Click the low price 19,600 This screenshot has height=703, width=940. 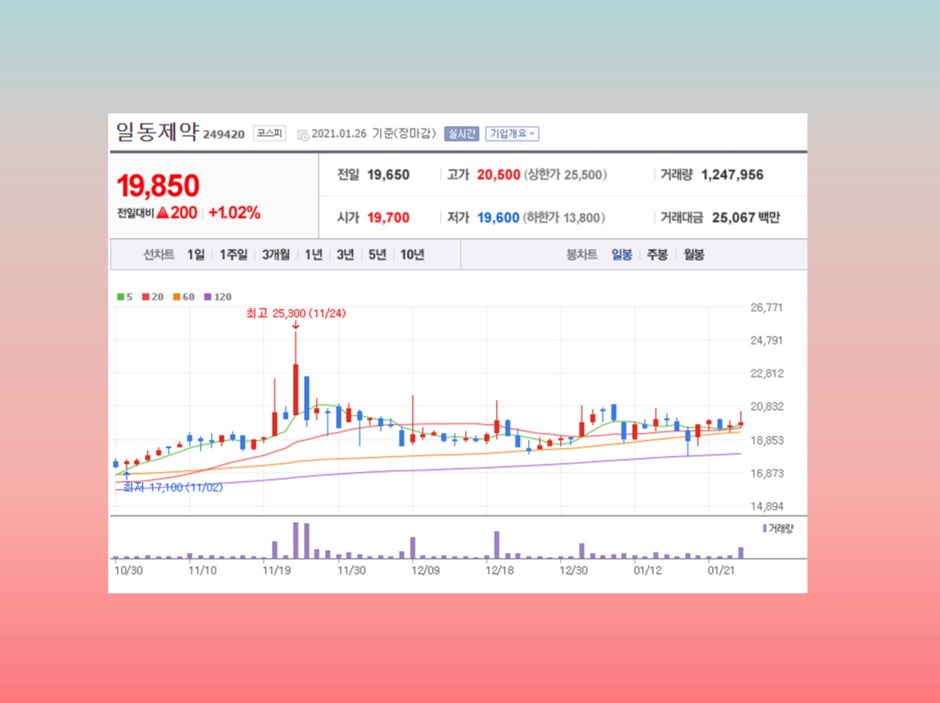(498, 218)
